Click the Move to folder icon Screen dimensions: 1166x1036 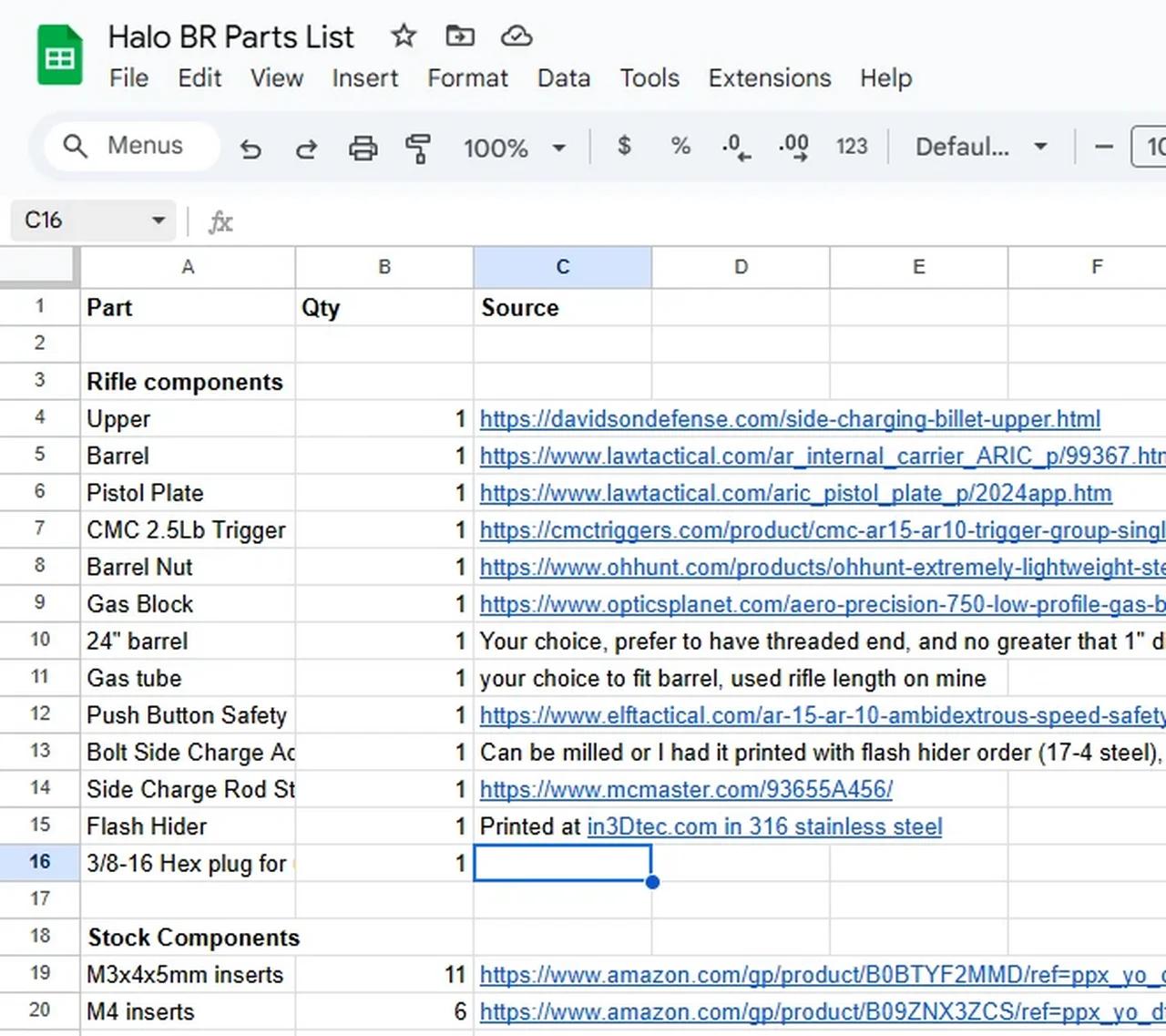(460, 36)
